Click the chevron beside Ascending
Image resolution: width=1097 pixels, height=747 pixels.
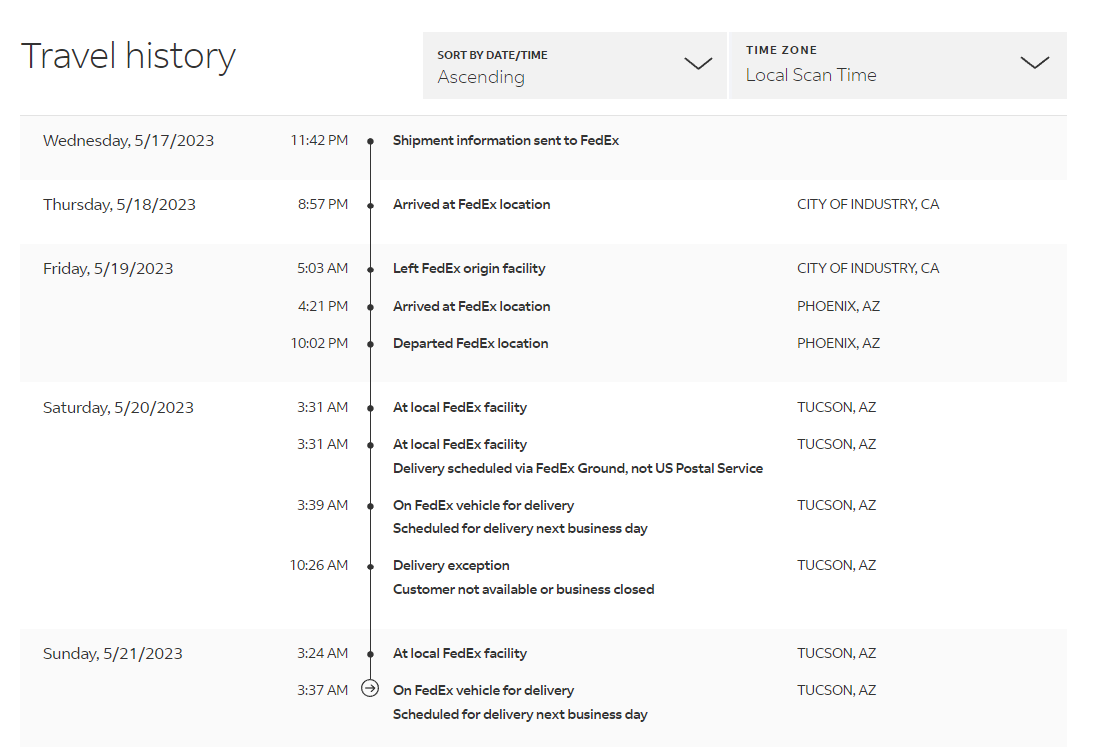[697, 64]
